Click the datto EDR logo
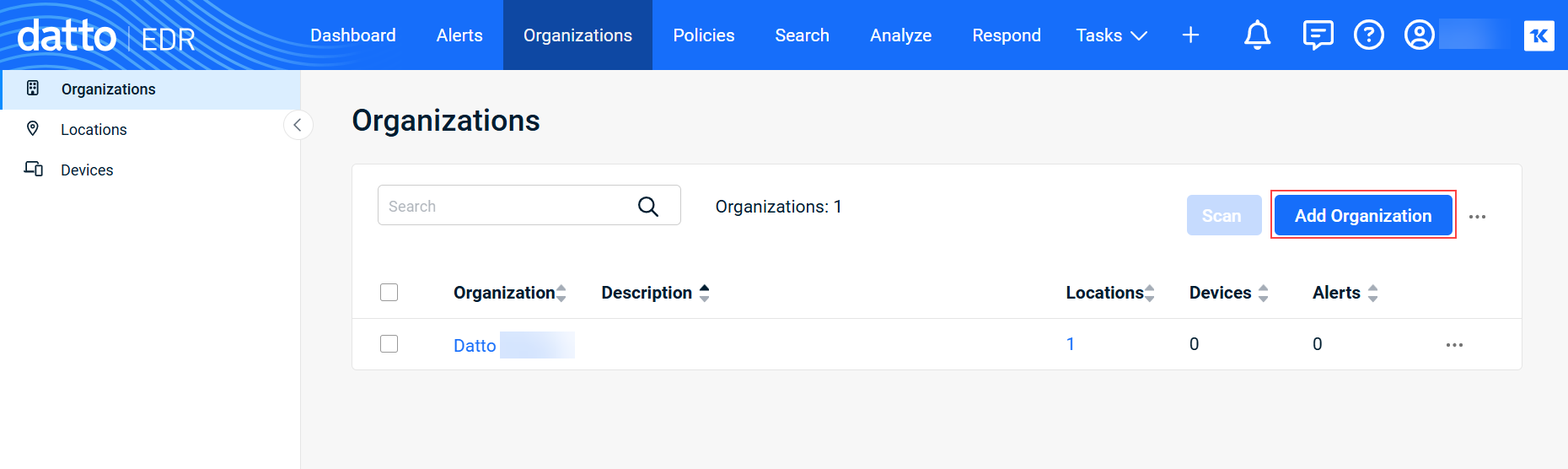This screenshot has height=469, width=1568. pyautogui.click(x=106, y=36)
